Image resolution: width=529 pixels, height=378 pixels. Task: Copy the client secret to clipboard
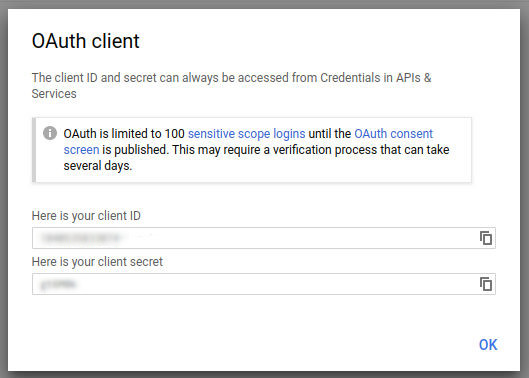tap(486, 284)
